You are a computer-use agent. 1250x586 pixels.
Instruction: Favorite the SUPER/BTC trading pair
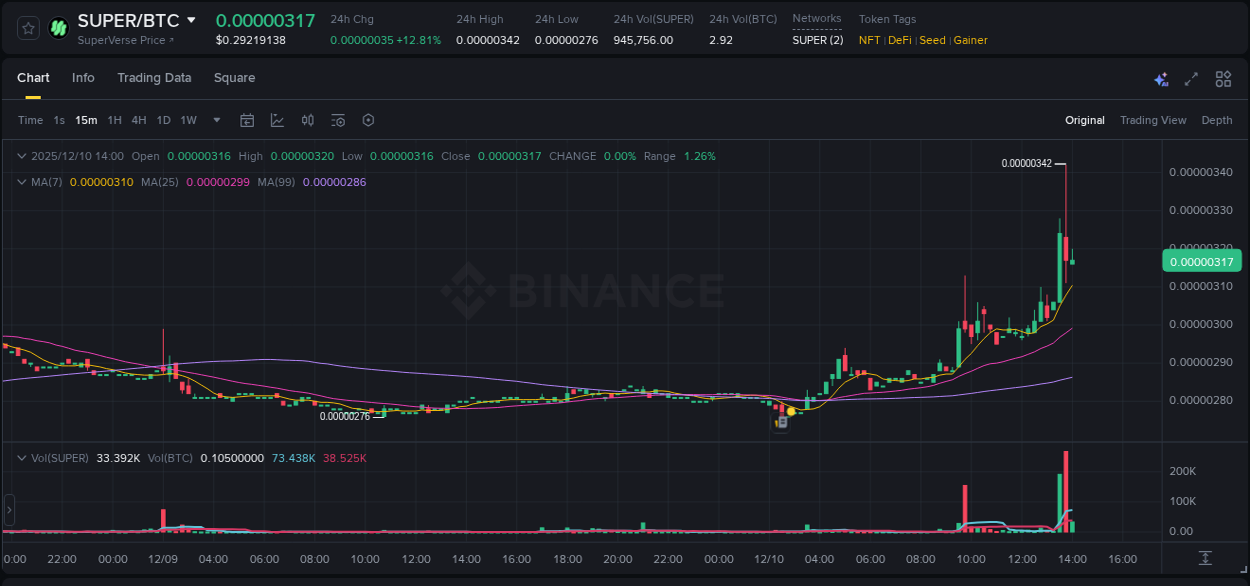tap(27, 27)
